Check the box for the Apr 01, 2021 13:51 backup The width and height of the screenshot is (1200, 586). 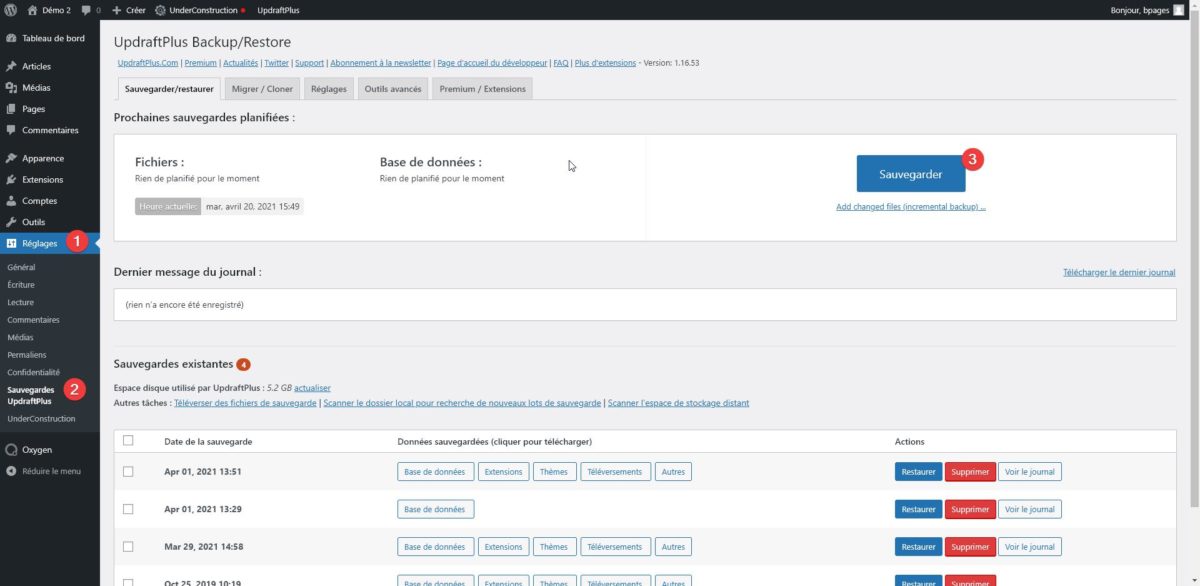coord(128,471)
